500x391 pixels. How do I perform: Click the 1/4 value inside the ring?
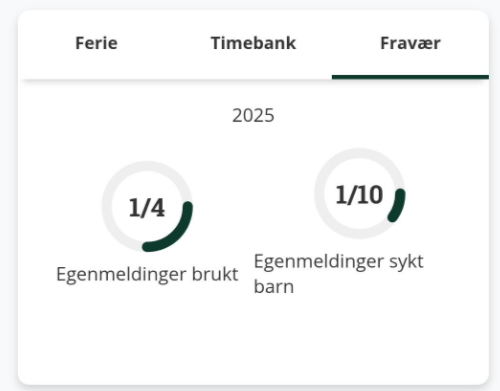147,208
